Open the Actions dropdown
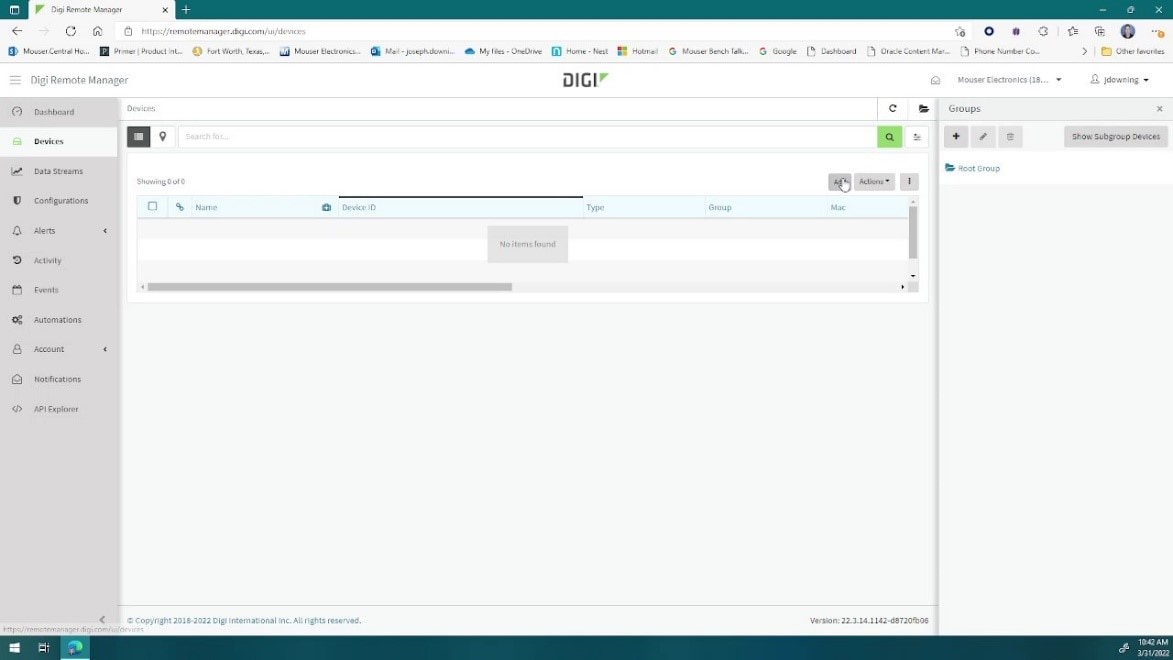The height and width of the screenshot is (660, 1173). coord(873,182)
